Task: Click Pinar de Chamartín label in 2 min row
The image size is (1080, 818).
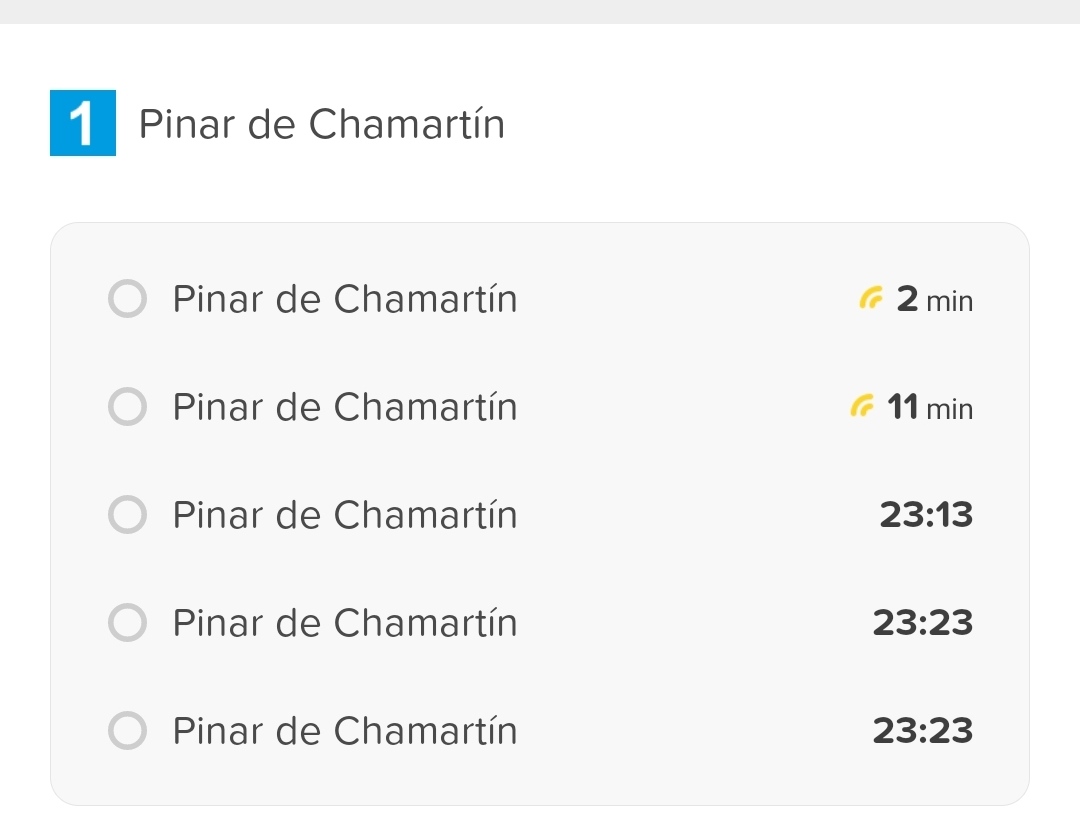Action: (345, 299)
